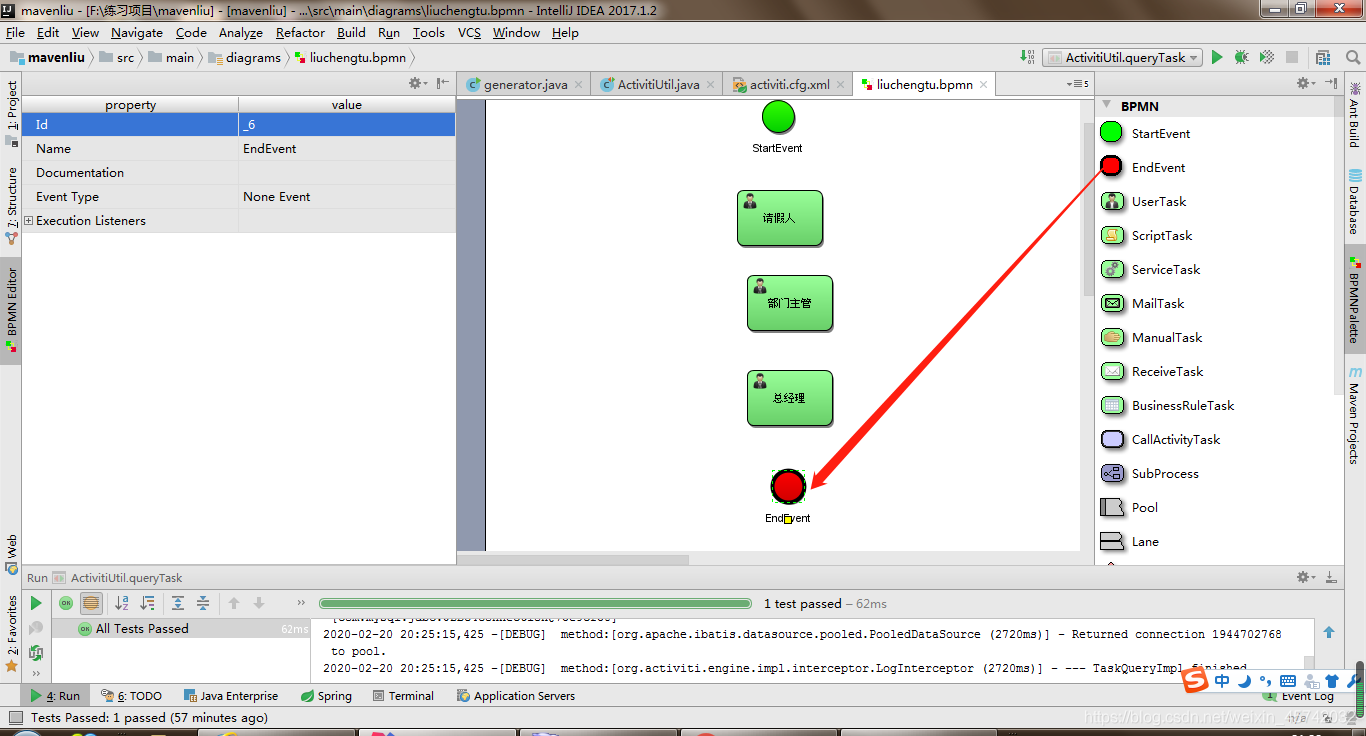1366x736 pixels.
Task: Open the VCS menu
Action: [469, 32]
